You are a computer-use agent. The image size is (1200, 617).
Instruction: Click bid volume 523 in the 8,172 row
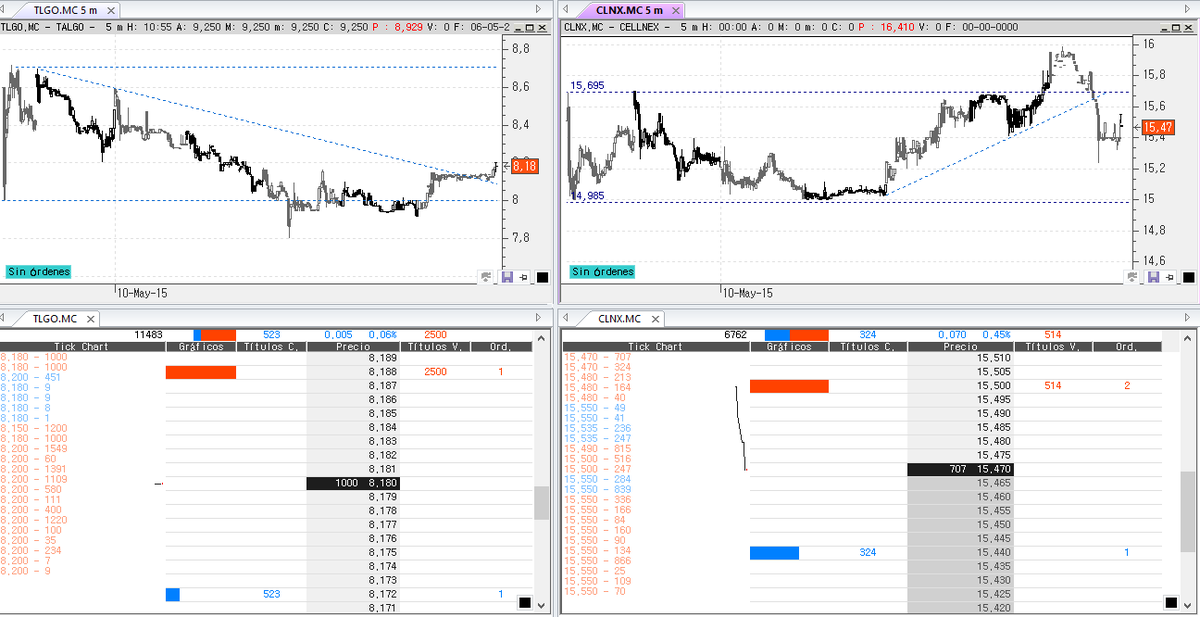pyautogui.click(x=271, y=594)
